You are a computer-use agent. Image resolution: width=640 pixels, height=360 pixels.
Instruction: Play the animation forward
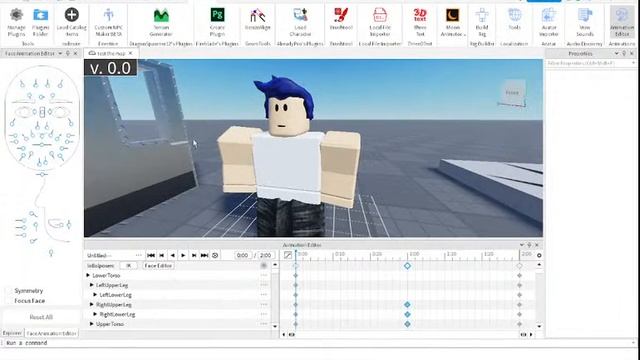pos(183,255)
